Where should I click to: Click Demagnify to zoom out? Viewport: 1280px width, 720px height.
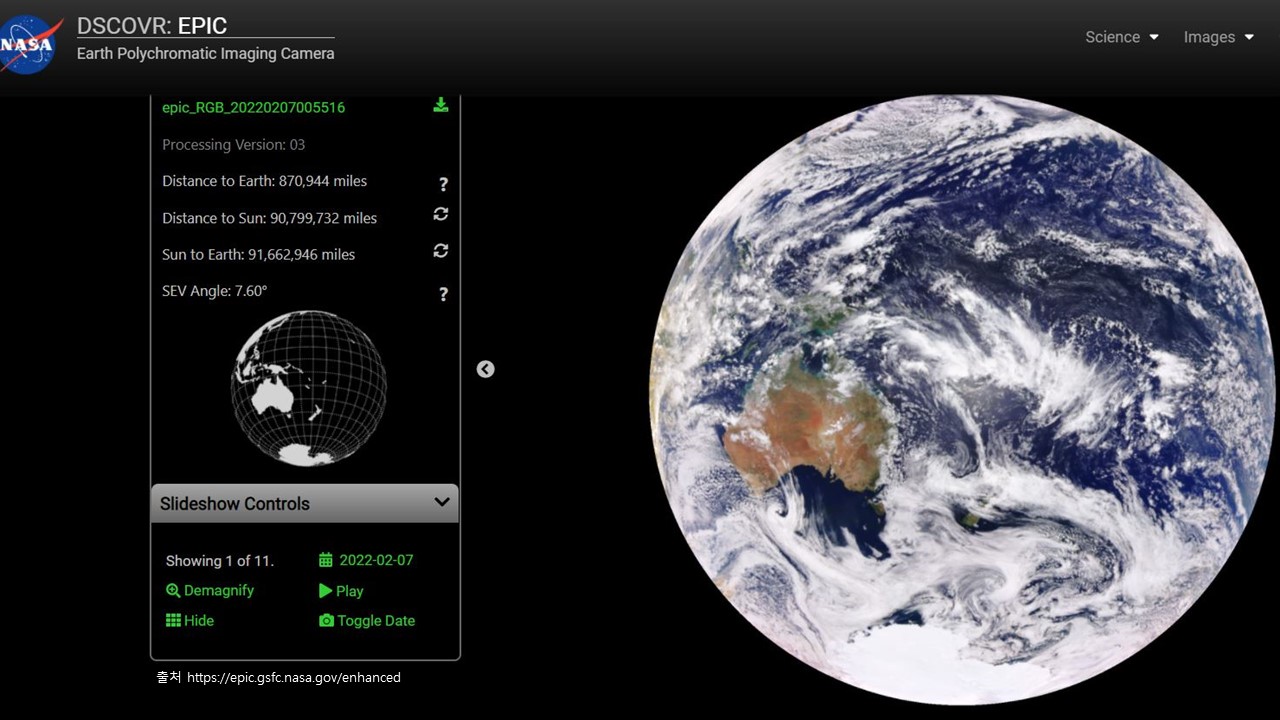pos(210,590)
